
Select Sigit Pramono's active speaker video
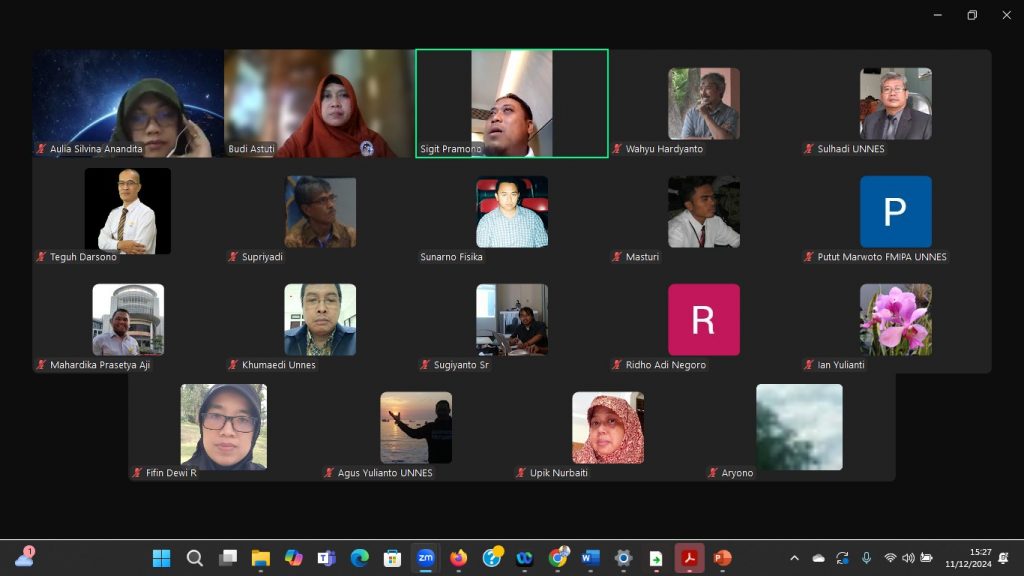point(511,103)
